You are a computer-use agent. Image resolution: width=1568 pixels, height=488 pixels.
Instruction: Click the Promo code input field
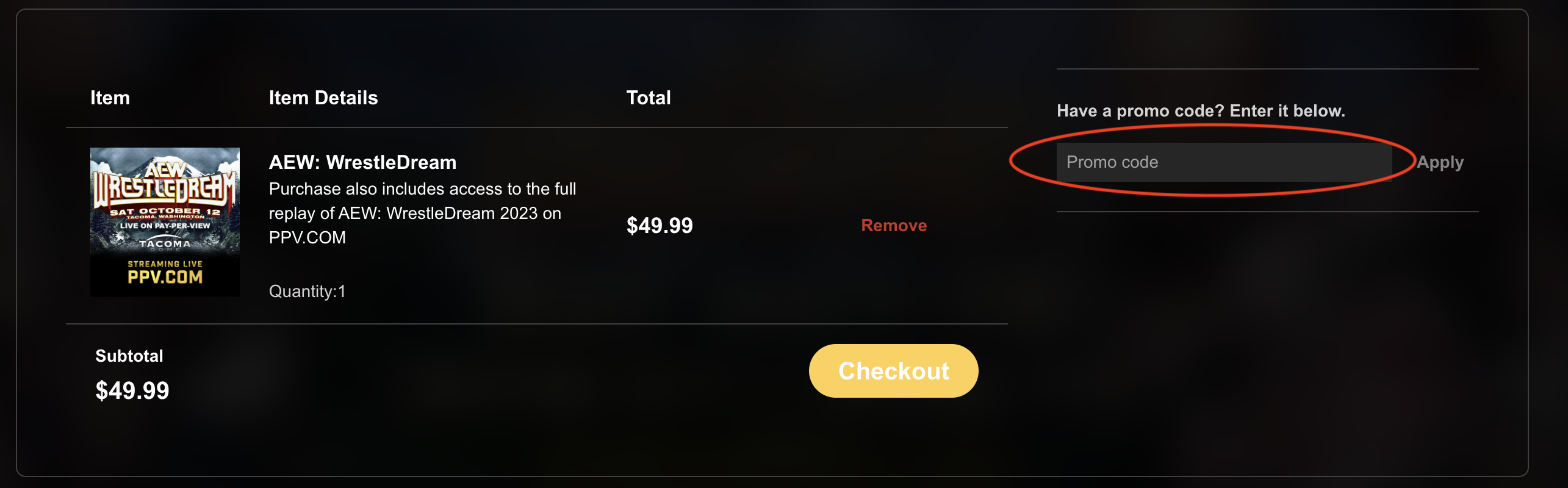pos(1224,162)
